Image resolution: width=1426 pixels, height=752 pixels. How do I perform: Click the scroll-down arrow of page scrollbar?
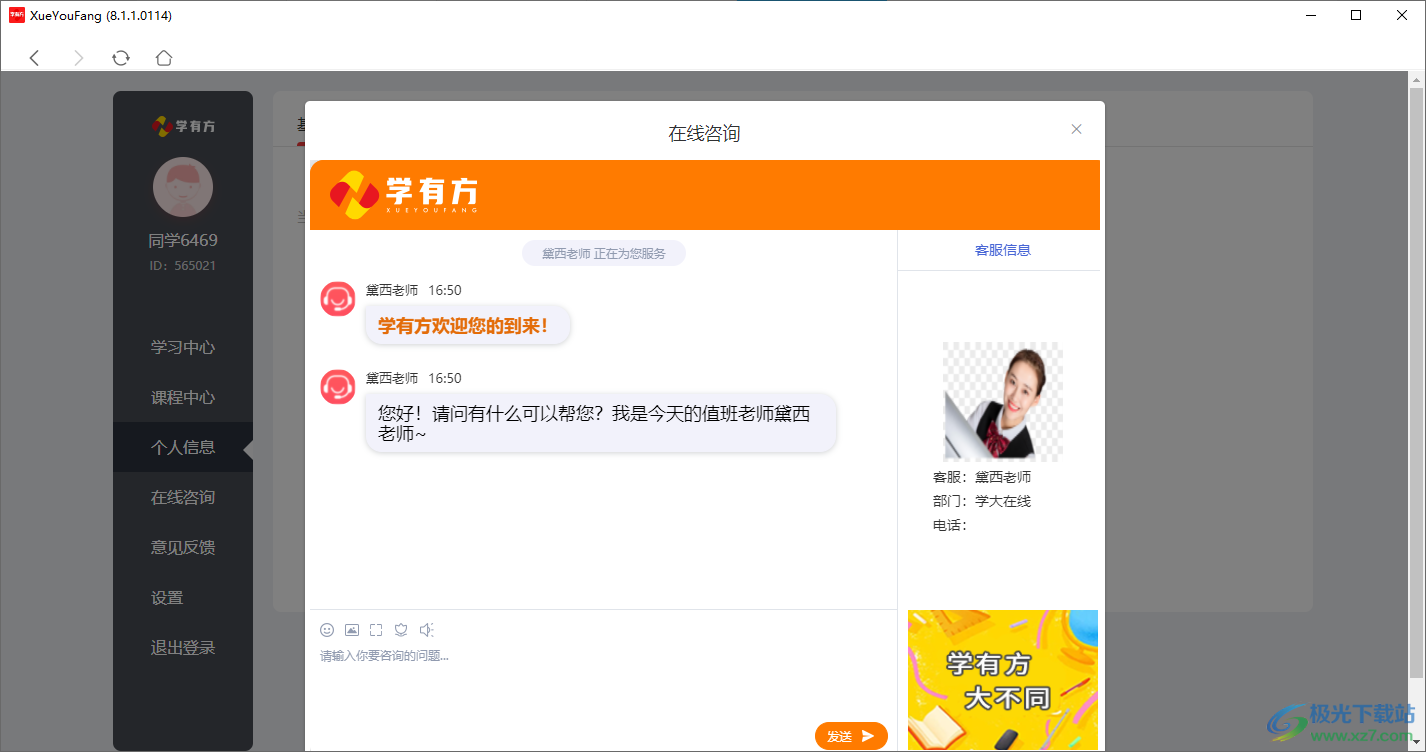point(1416,741)
